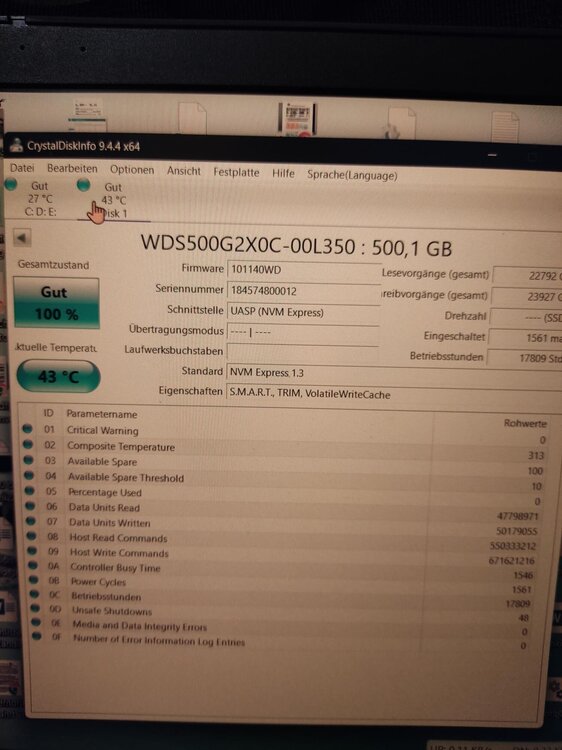Viewport: 562px width, 750px height.
Task: Click raw value 47798971 of Data Units Read
Action: tap(518, 516)
